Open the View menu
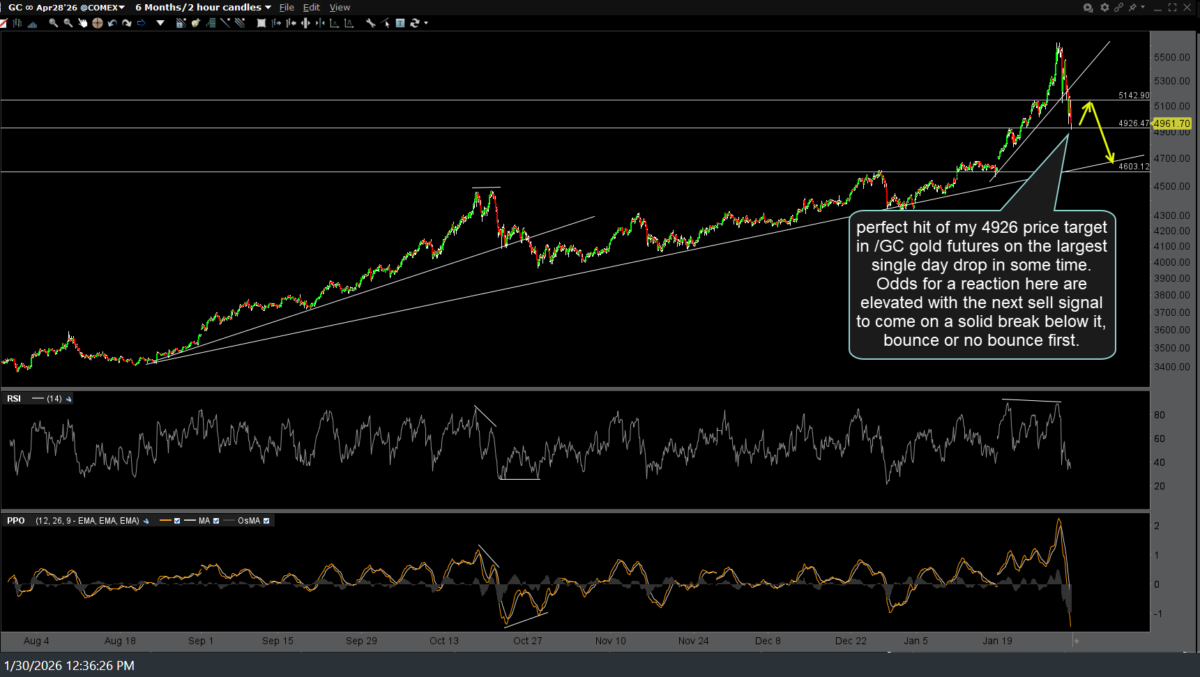 pos(340,7)
